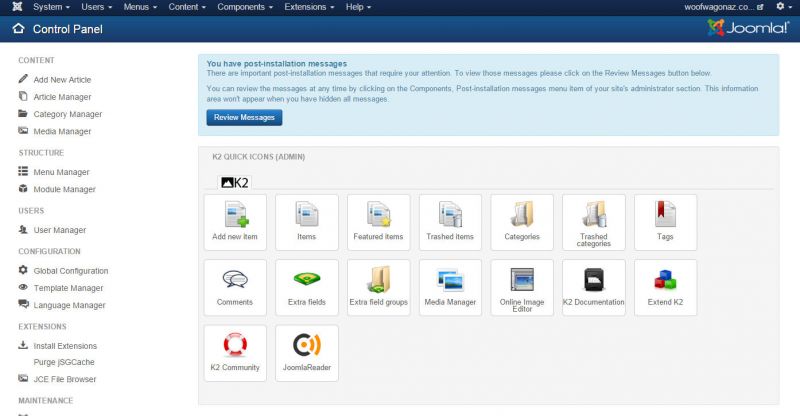The width and height of the screenshot is (800, 416).
Task: Open K2 Comments speech bubble icon
Action: 235,287
